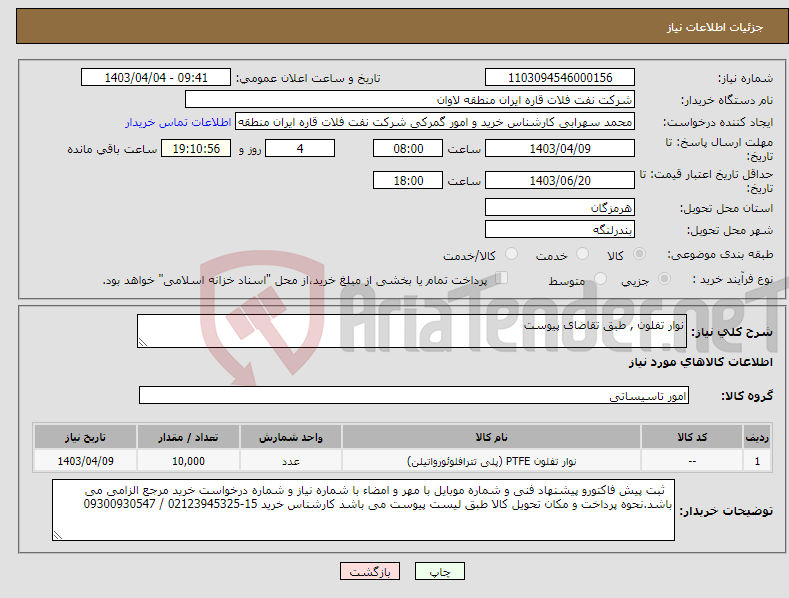This screenshot has height=598, width=789.
Task: Click the PTFE teflon tape item name cell
Action: point(491,461)
